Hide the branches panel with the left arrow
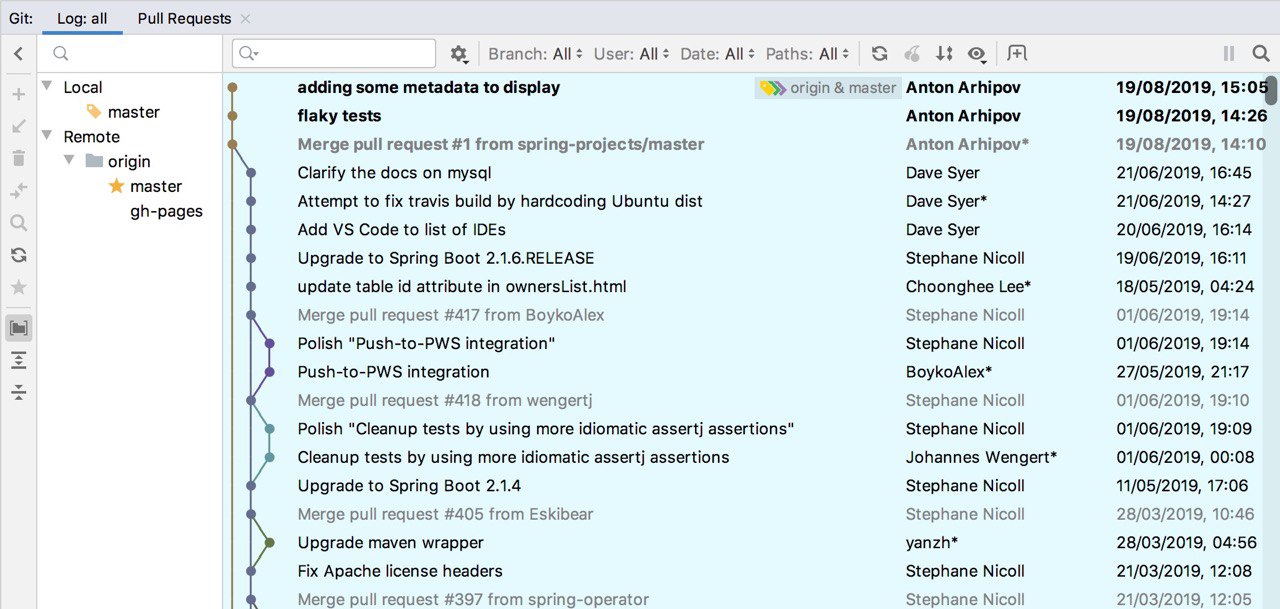 [18, 54]
